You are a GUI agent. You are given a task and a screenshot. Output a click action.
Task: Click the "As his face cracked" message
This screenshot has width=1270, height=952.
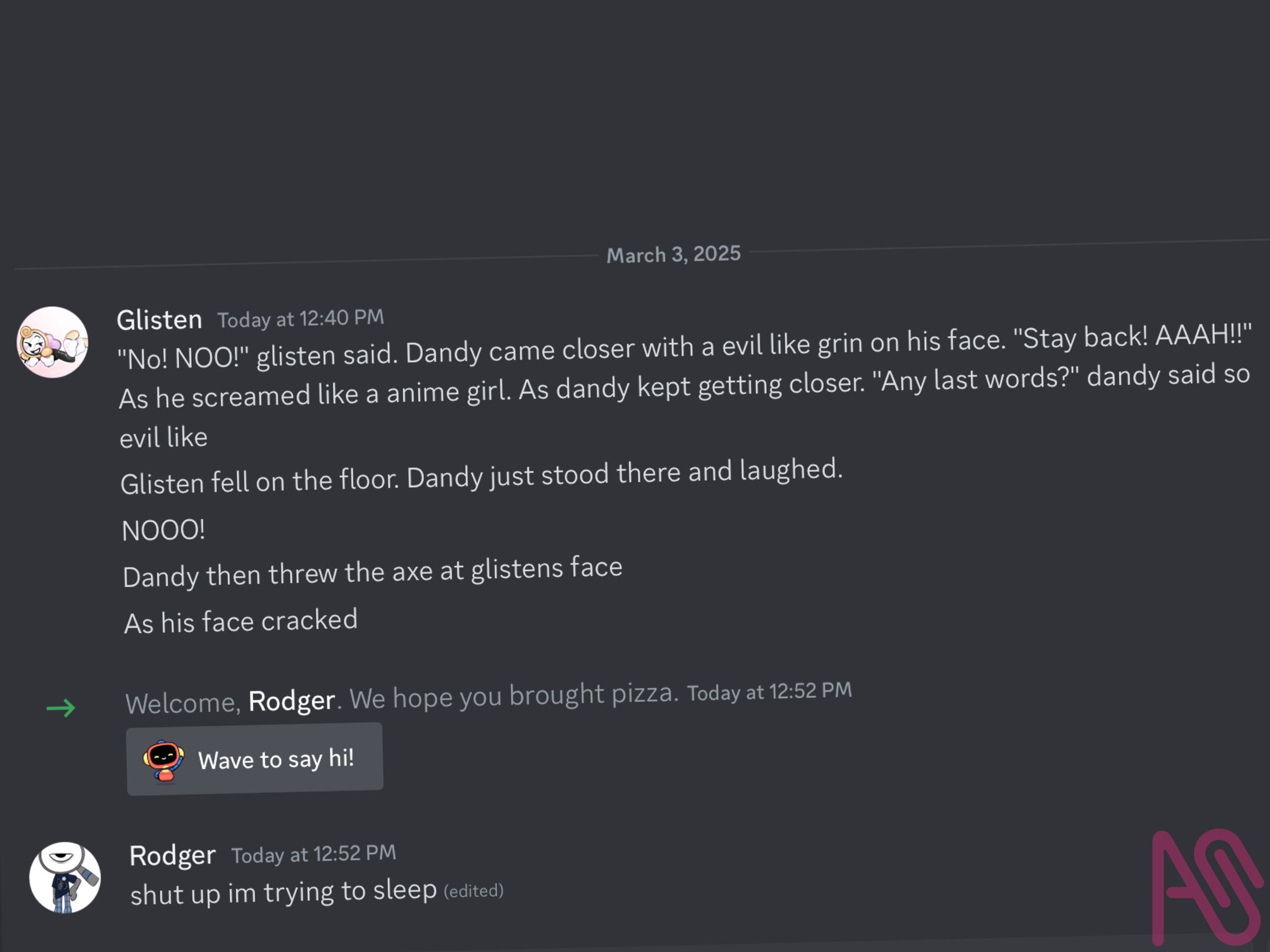241,622
